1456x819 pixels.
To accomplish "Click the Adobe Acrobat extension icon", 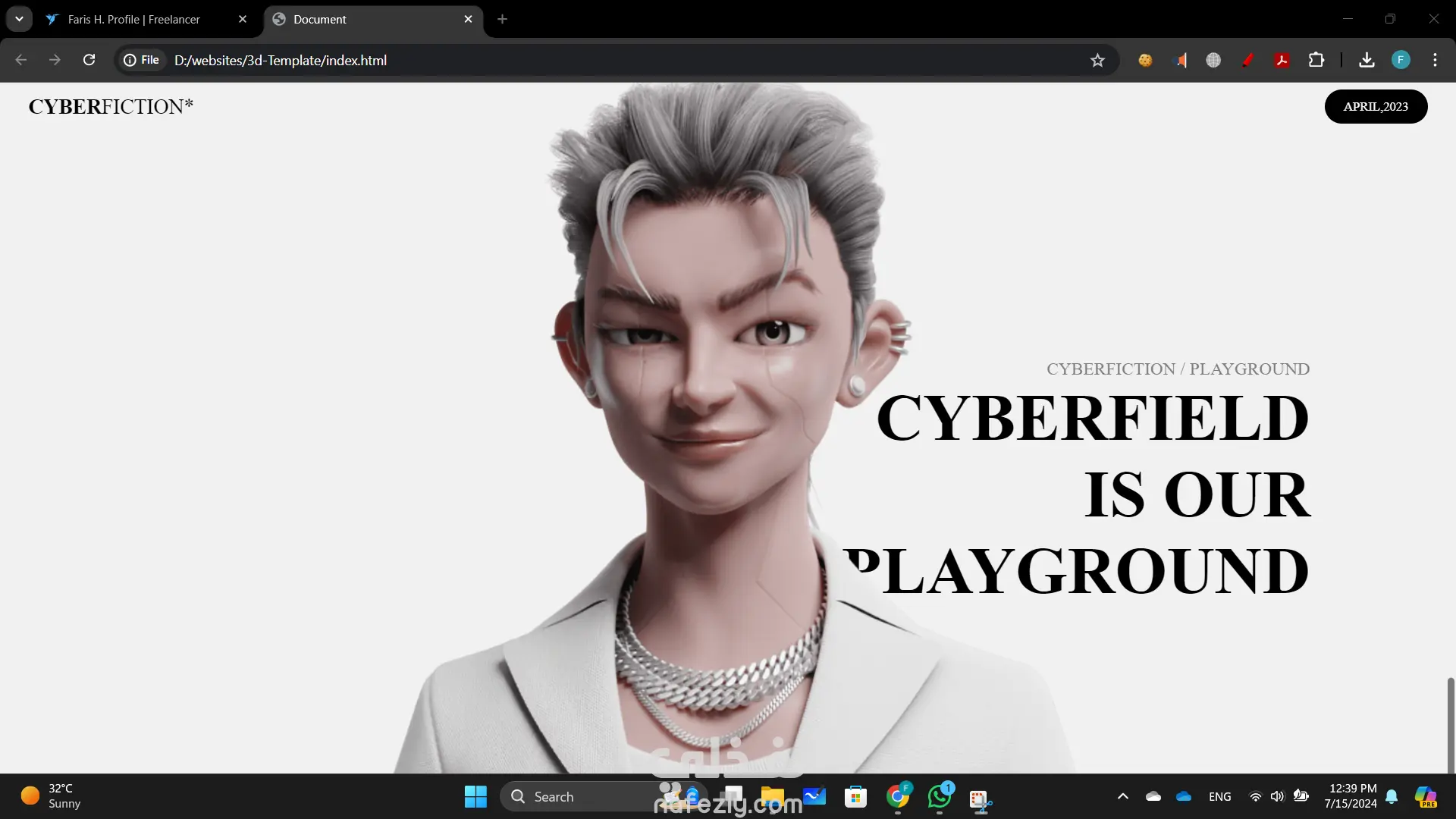I will pyautogui.click(x=1282, y=60).
